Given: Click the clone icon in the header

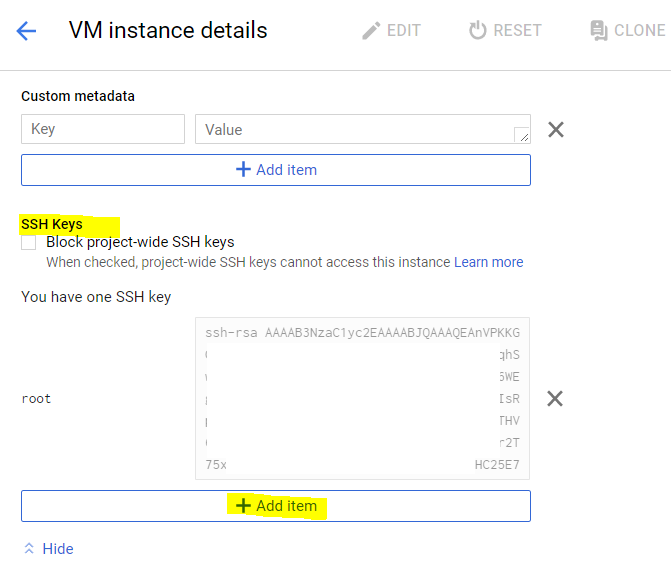Looking at the screenshot, I should pyautogui.click(x=599, y=30).
